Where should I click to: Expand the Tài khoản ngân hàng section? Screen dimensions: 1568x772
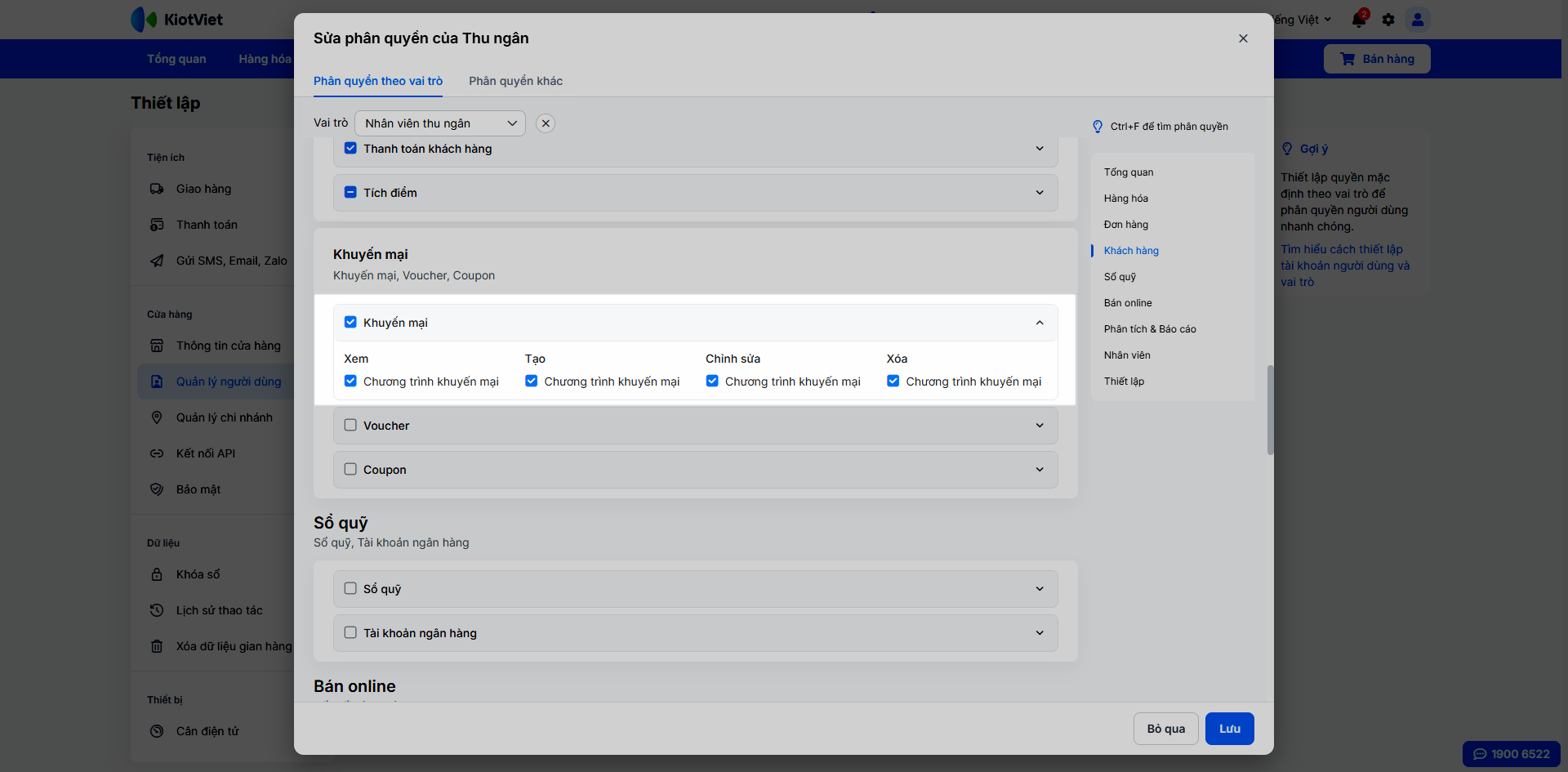tap(1040, 633)
